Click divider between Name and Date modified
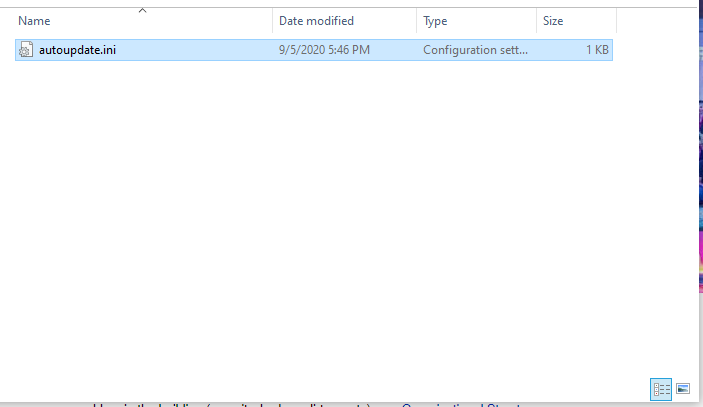 (x=272, y=21)
